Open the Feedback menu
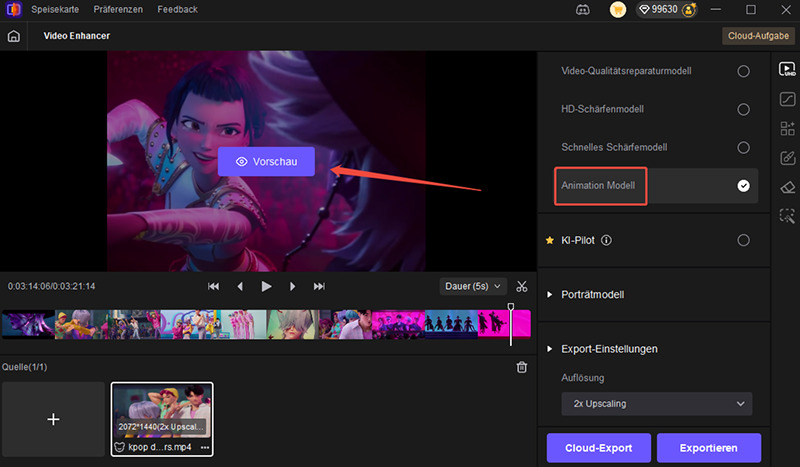 pyautogui.click(x=178, y=9)
